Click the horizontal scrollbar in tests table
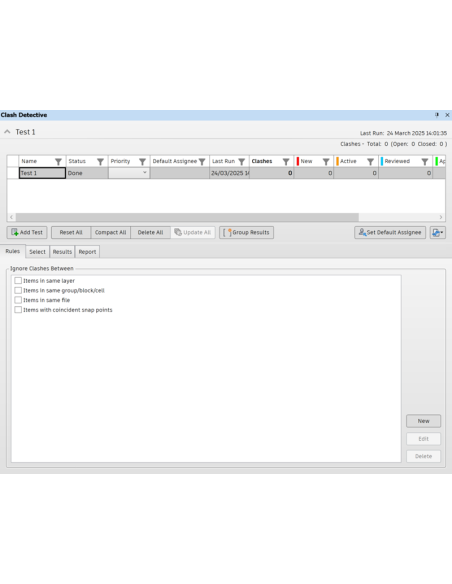This screenshot has width=452, height=584. tap(187, 217)
